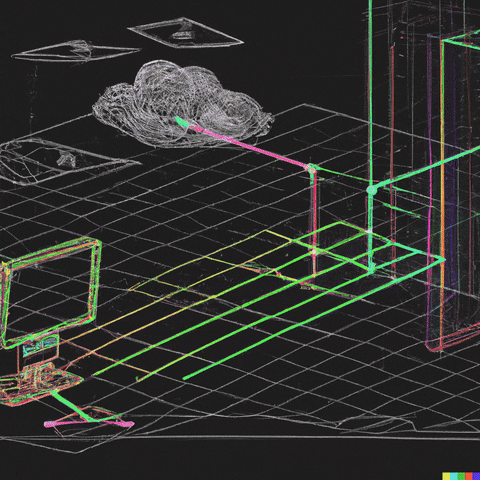This screenshot has height=480, width=480.
Task: Click the green circular node junction
Action: tap(371, 190)
